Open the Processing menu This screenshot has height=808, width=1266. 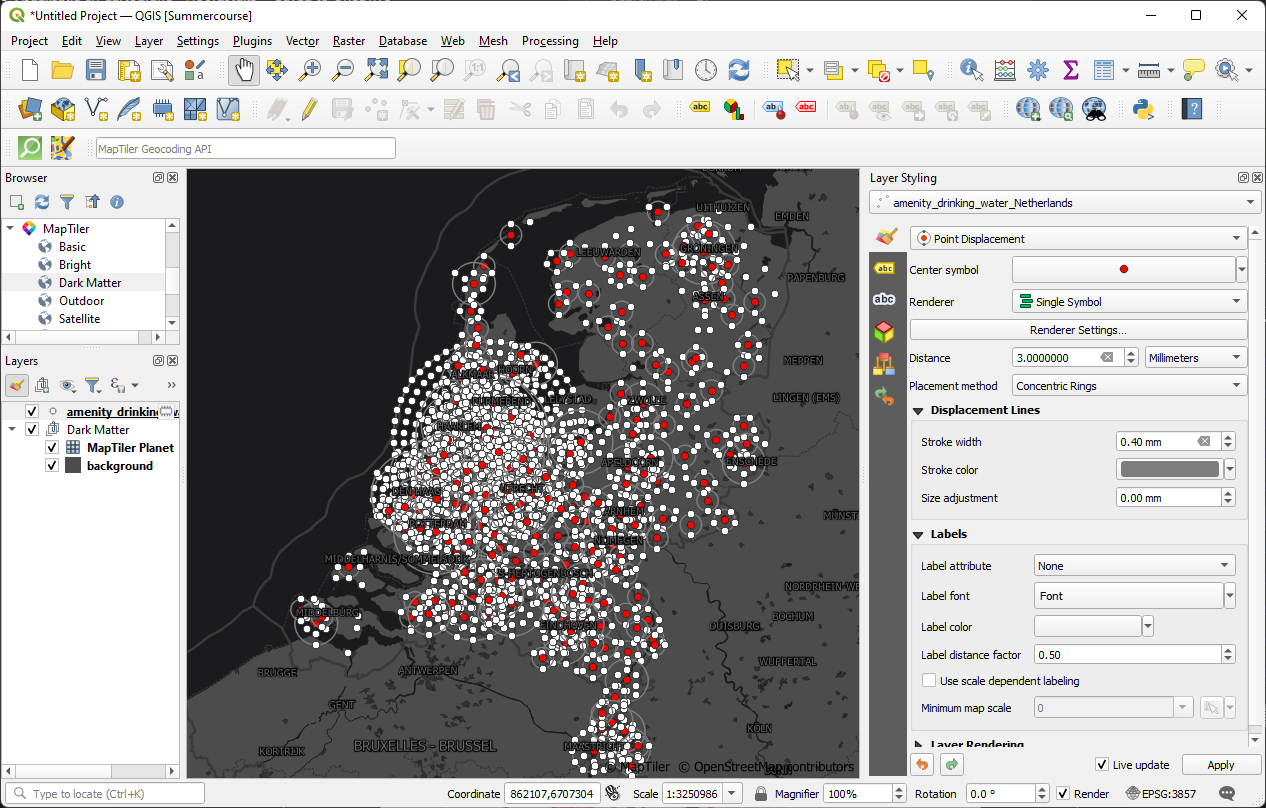click(549, 41)
